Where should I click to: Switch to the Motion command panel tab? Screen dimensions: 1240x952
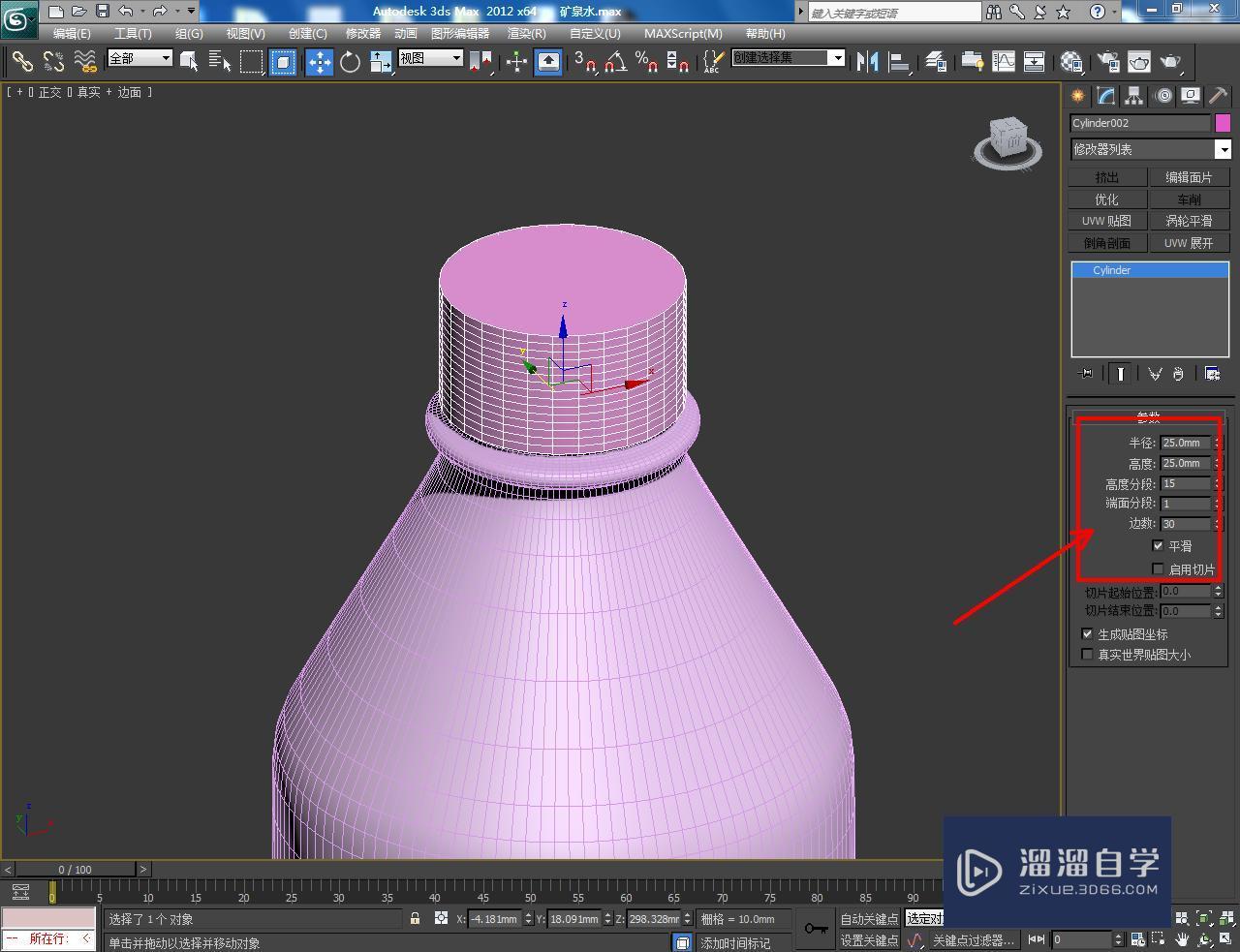tap(1162, 95)
